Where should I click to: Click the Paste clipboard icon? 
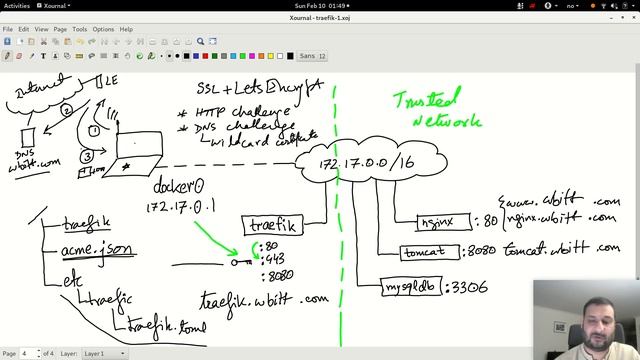tap(68, 41)
